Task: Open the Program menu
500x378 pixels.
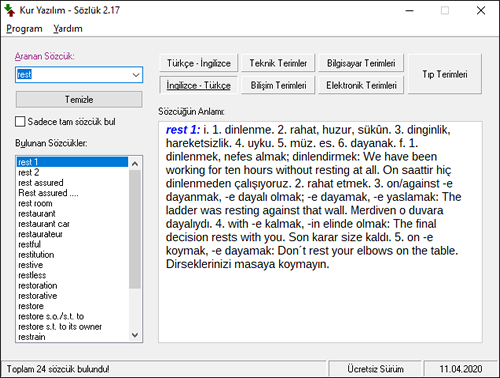Action: pos(24,29)
